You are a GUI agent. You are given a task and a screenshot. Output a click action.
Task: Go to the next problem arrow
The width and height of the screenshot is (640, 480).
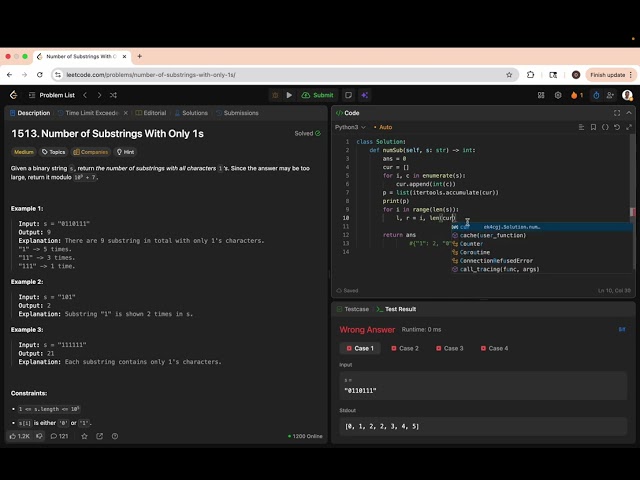pyautogui.click(x=98, y=95)
